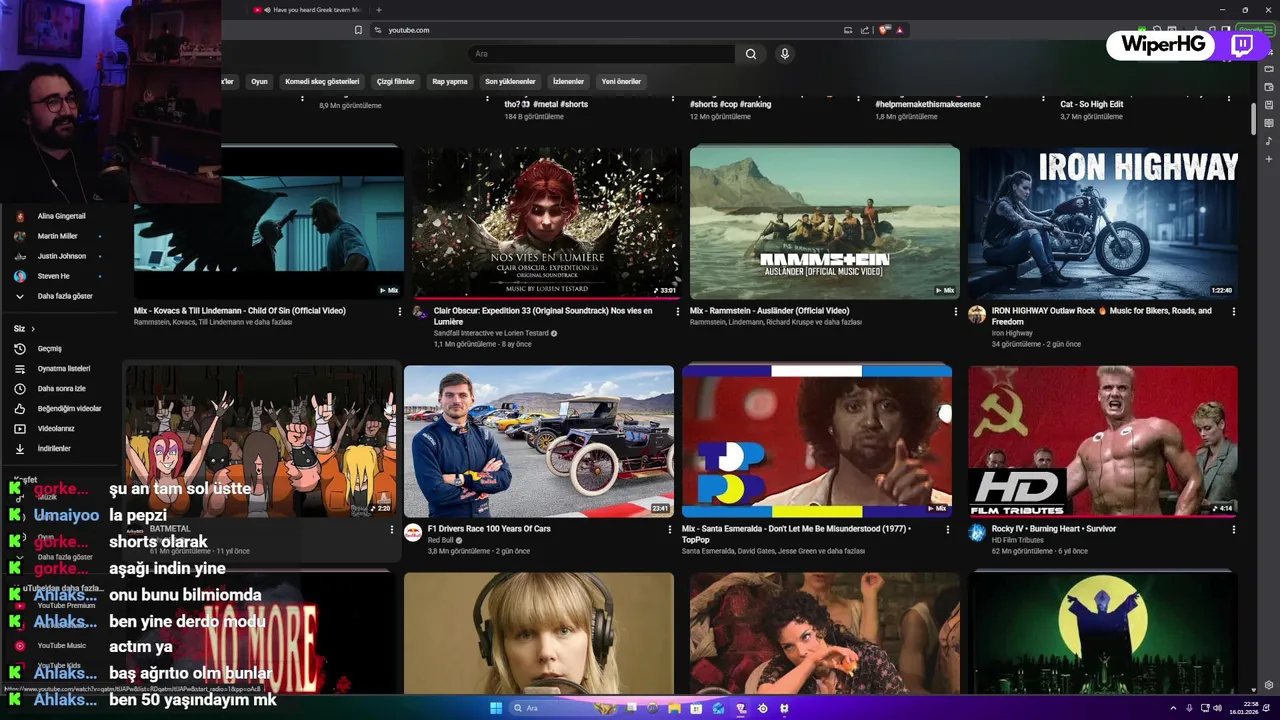Select the Komedi skeç gösterileri chip
Viewport: 1280px width, 720px height.
click(x=322, y=82)
